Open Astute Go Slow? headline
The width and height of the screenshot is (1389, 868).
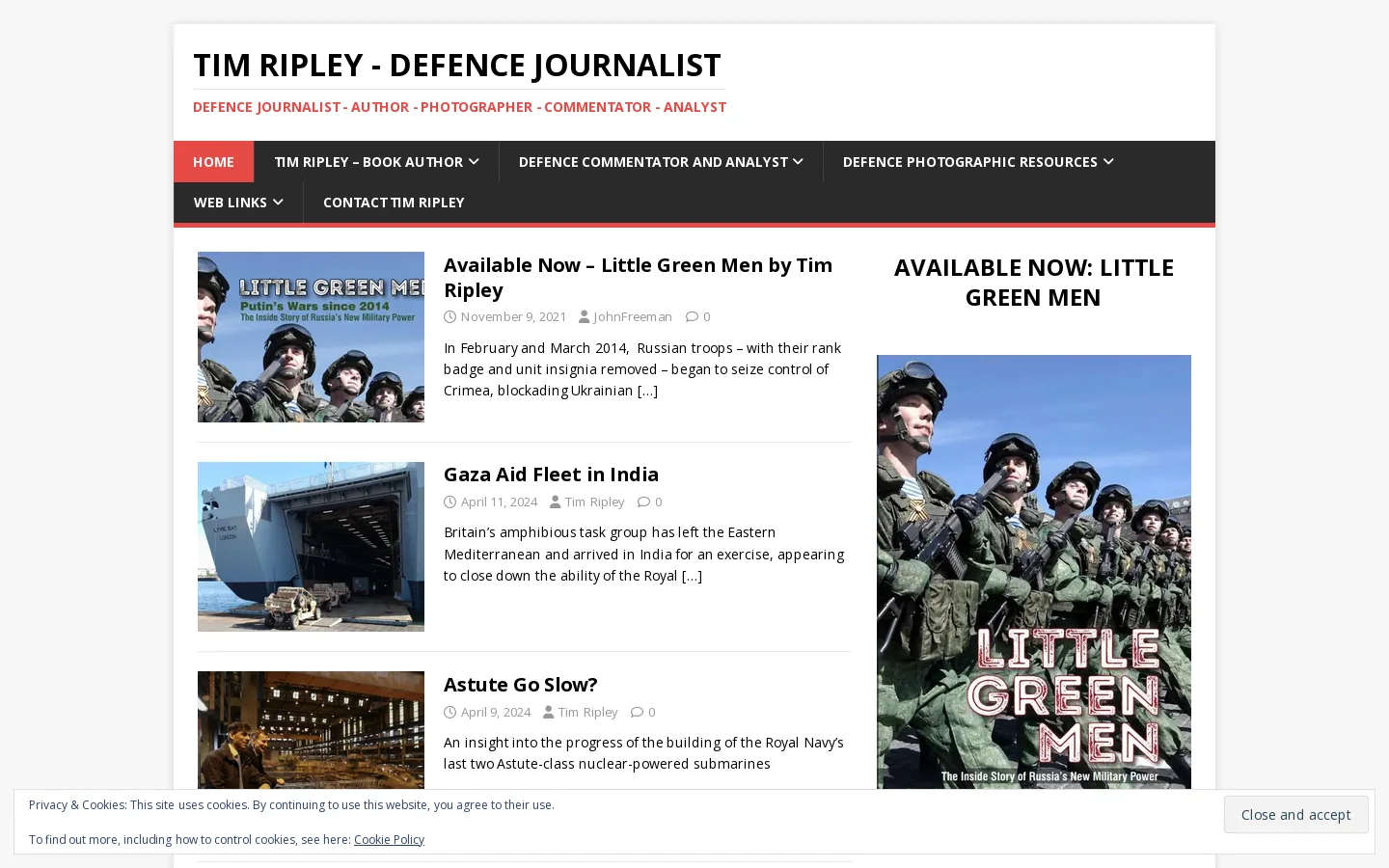(x=520, y=685)
